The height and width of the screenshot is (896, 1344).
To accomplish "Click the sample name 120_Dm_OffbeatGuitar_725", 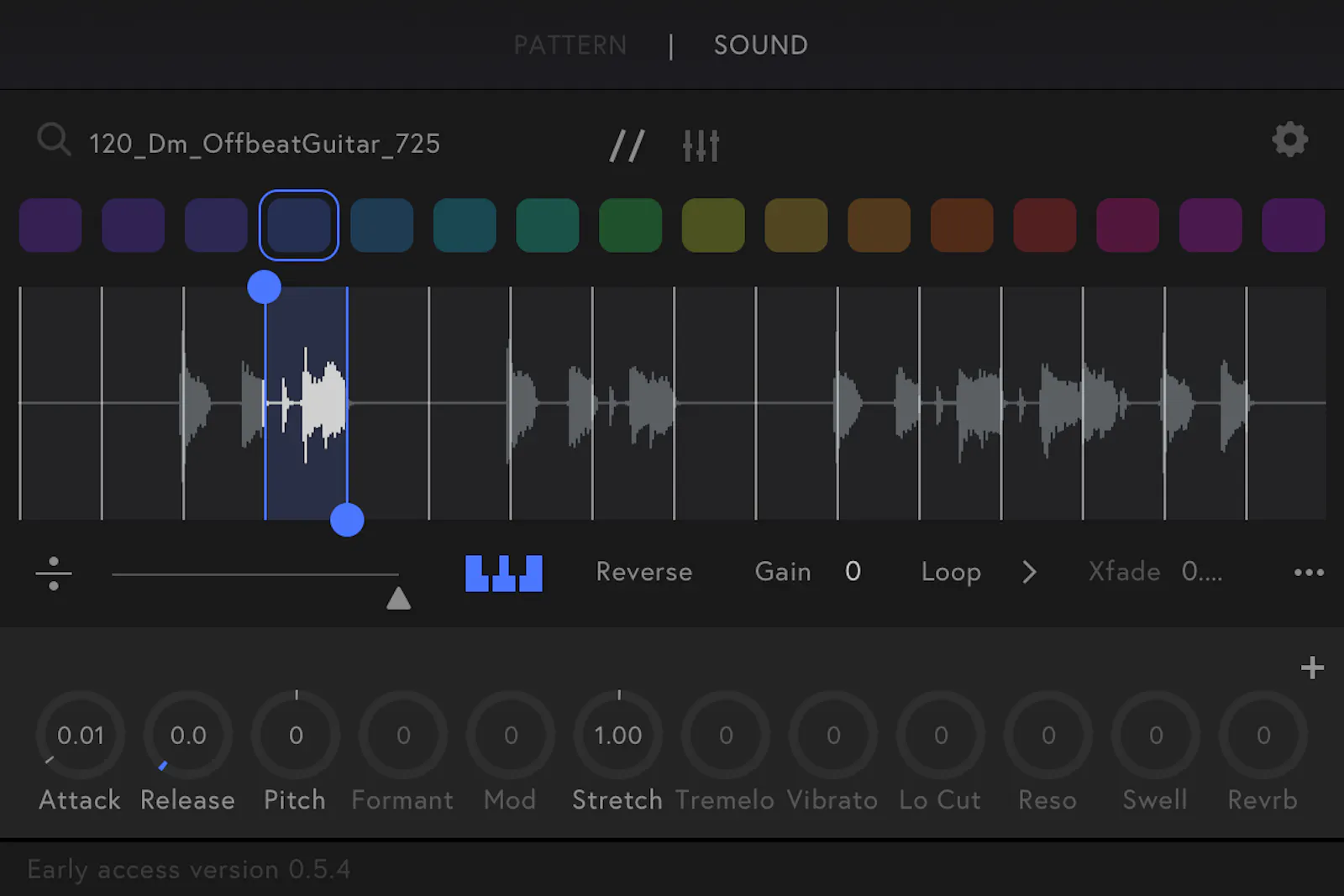I will tap(265, 144).
